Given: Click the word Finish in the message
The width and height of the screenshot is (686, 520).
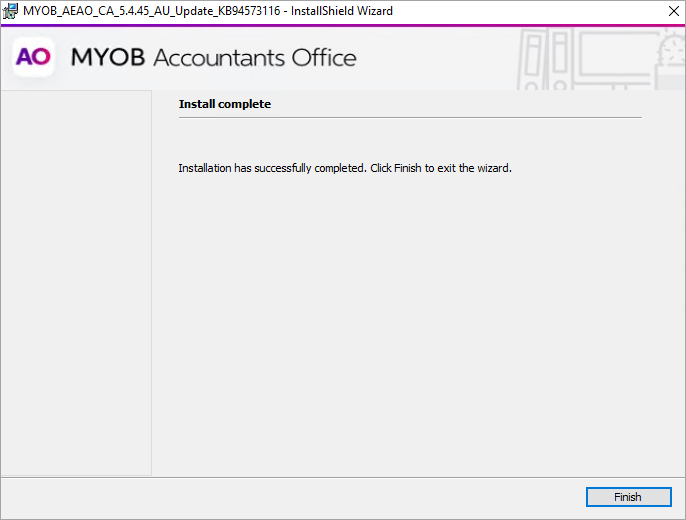Looking at the screenshot, I should pyautogui.click(x=407, y=168).
